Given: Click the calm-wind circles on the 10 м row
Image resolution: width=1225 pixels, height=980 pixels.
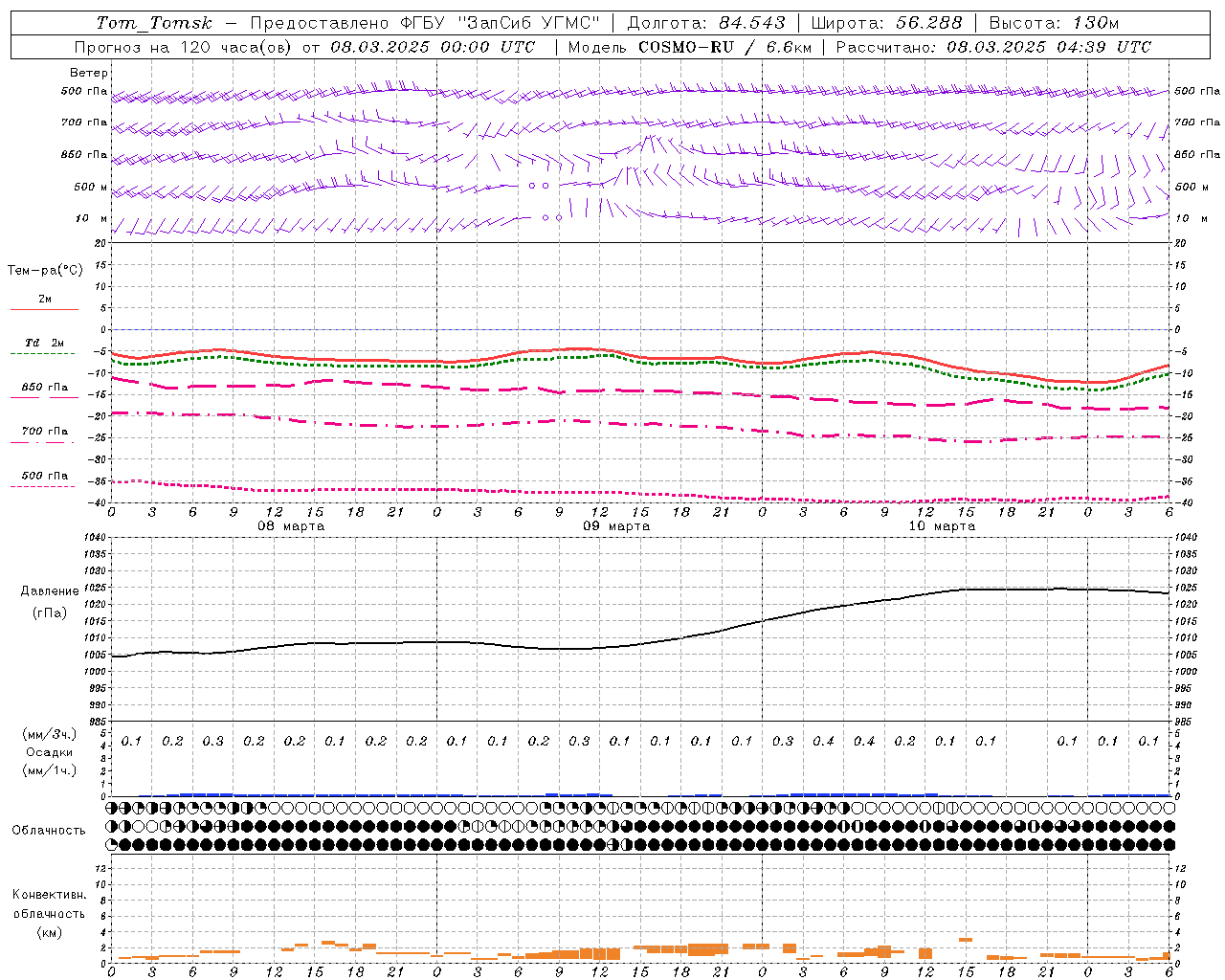Looking at the screenshot, I should tap(552, 218).
